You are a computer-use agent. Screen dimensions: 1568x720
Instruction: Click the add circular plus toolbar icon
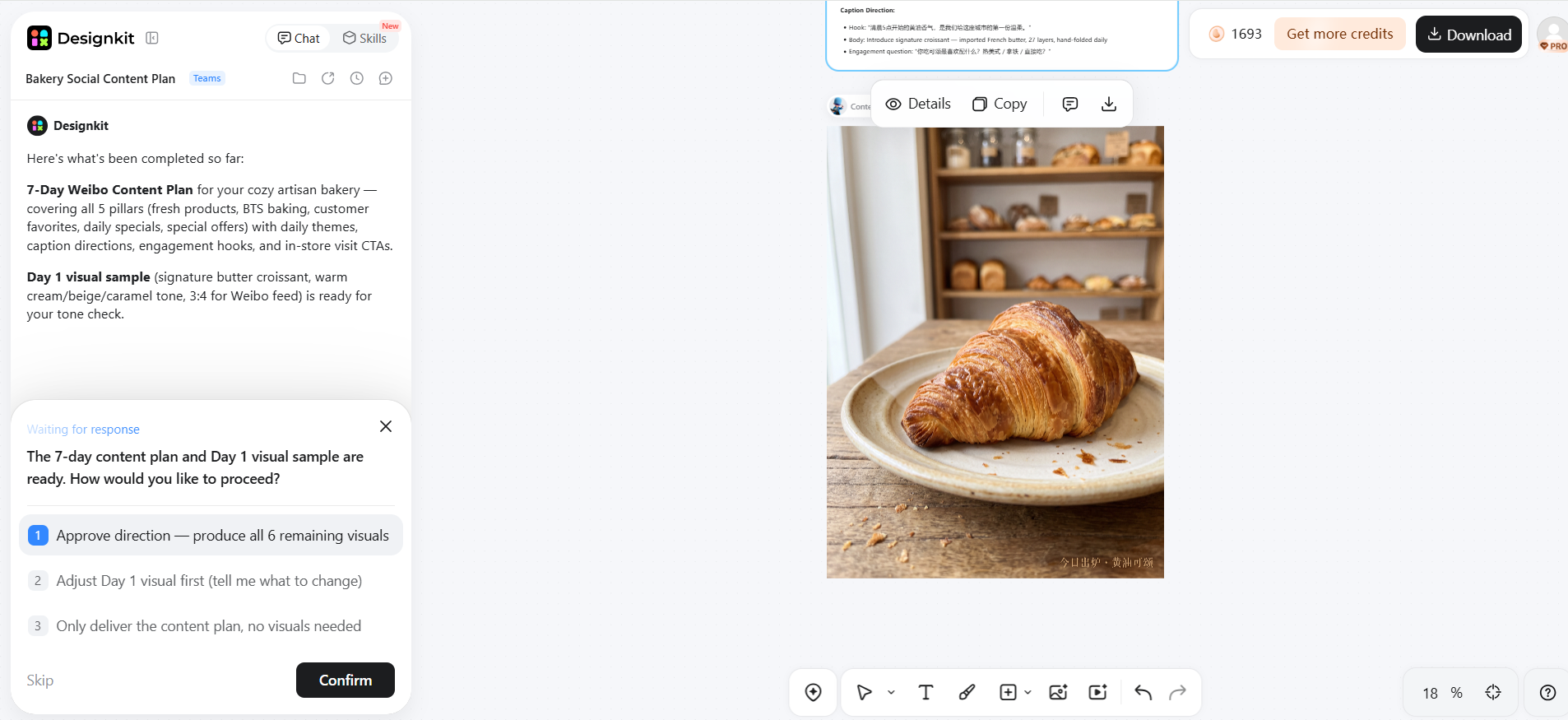coord(814,692)
